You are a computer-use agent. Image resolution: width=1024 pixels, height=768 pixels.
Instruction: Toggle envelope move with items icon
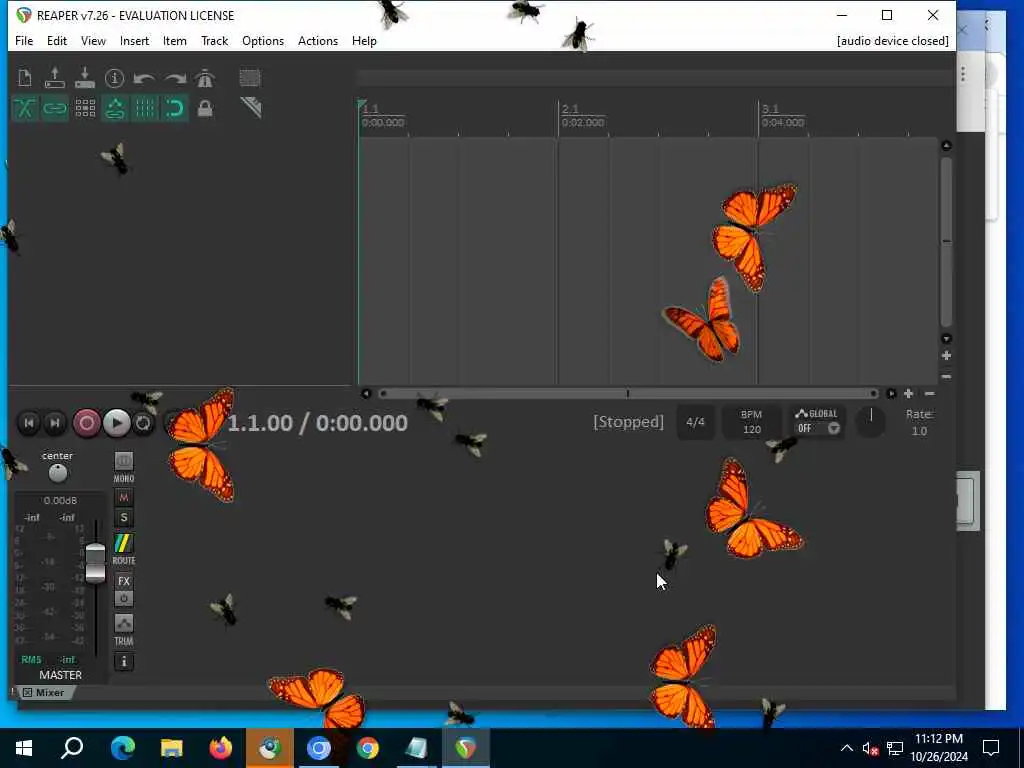115,108
